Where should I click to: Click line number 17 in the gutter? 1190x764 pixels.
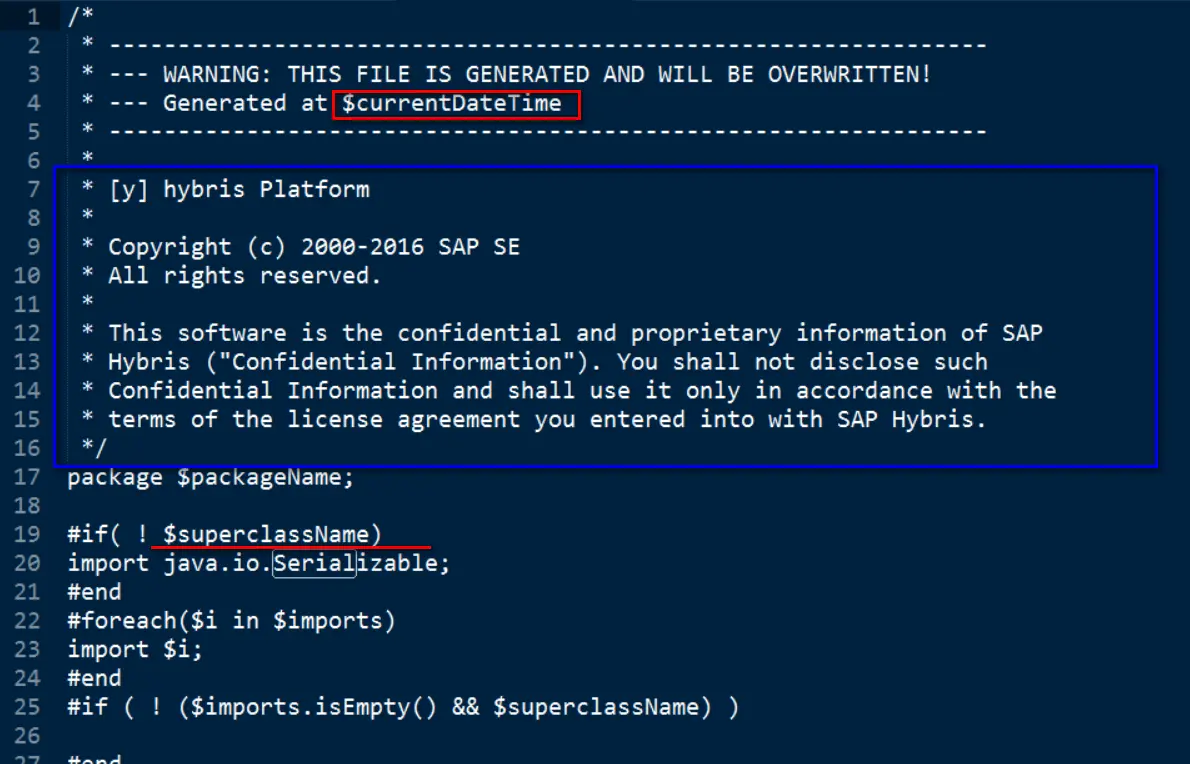point(27,477)
